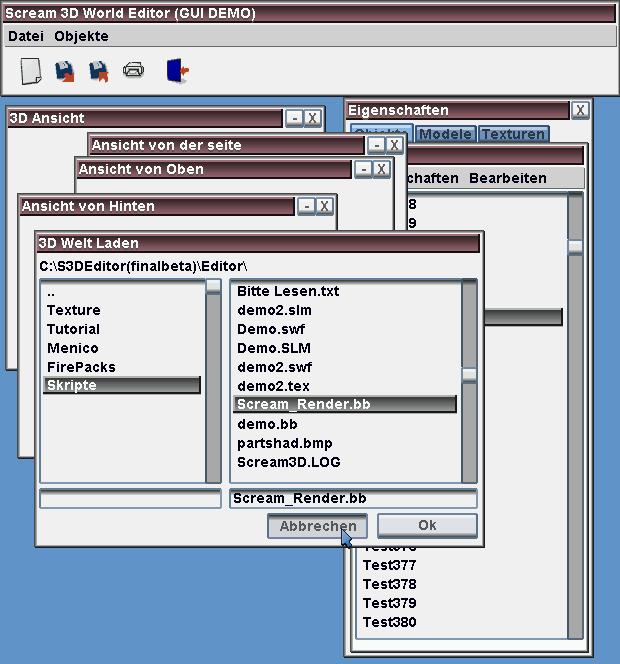Select the Skripte folder
Viewport: 620px width, 664px height.
coord(121,386)
